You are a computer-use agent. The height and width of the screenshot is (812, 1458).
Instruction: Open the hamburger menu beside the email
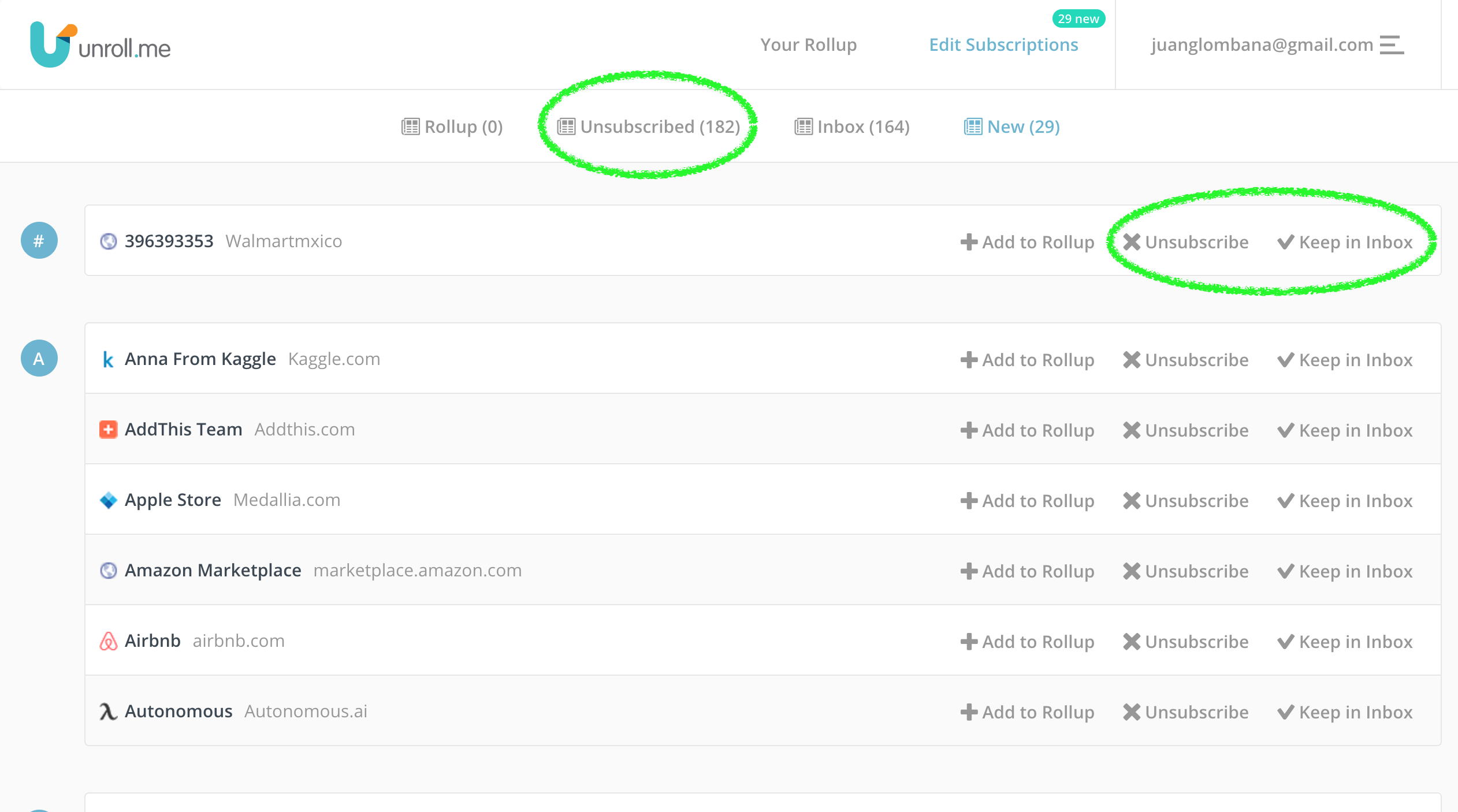click(x=1392, y=45)
